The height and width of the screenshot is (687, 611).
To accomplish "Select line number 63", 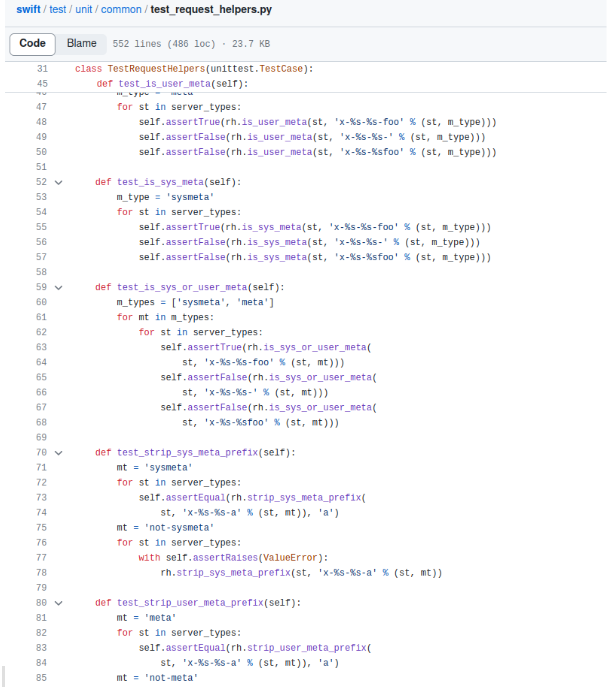I will 41,347.
